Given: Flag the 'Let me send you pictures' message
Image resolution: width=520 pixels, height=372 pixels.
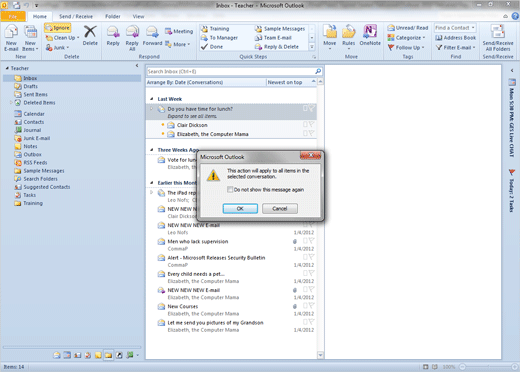Looking at the screenshot, I should point(311,322).
